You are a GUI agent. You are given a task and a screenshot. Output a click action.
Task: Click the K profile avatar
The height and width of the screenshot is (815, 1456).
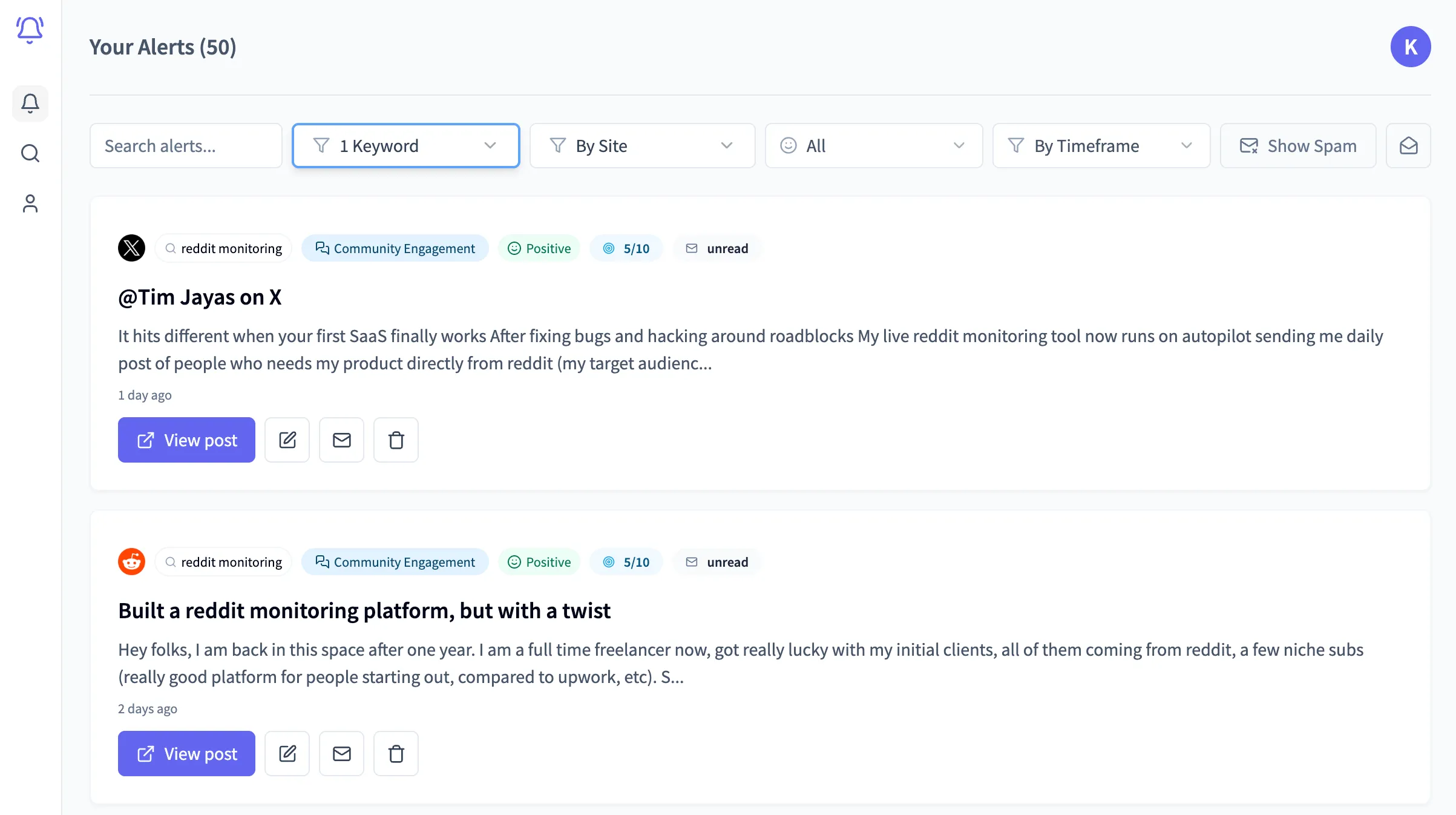[1411, 46]
